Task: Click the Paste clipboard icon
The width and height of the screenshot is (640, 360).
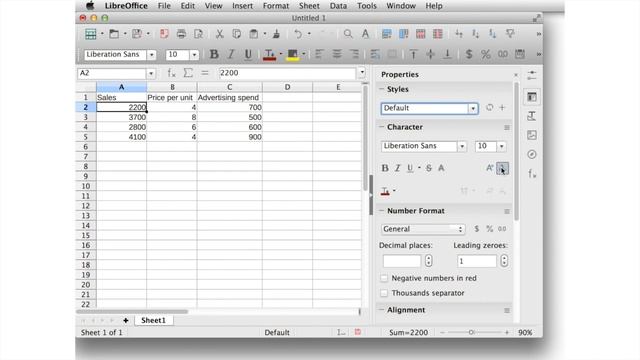Action: tap(253, 34)
